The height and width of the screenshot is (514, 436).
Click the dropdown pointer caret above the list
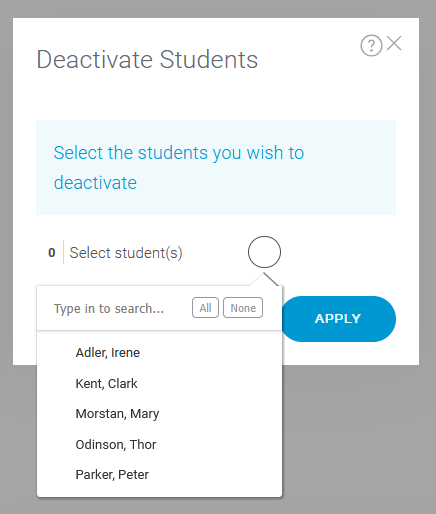pyautogui.click(x=264, y=279)
